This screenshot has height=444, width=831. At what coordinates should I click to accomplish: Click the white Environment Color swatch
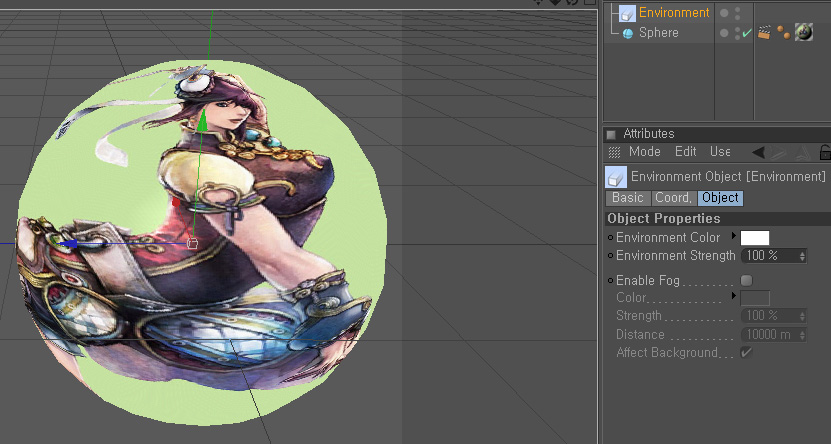point(754,238)
